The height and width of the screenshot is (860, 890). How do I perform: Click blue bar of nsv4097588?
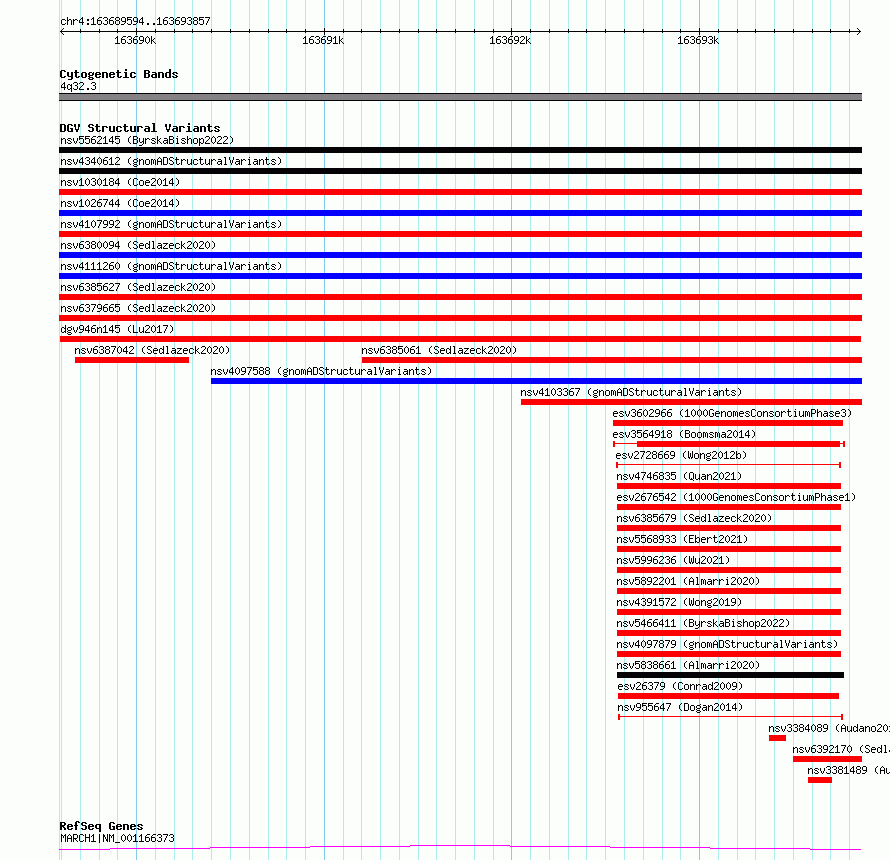tap(536, 381)
